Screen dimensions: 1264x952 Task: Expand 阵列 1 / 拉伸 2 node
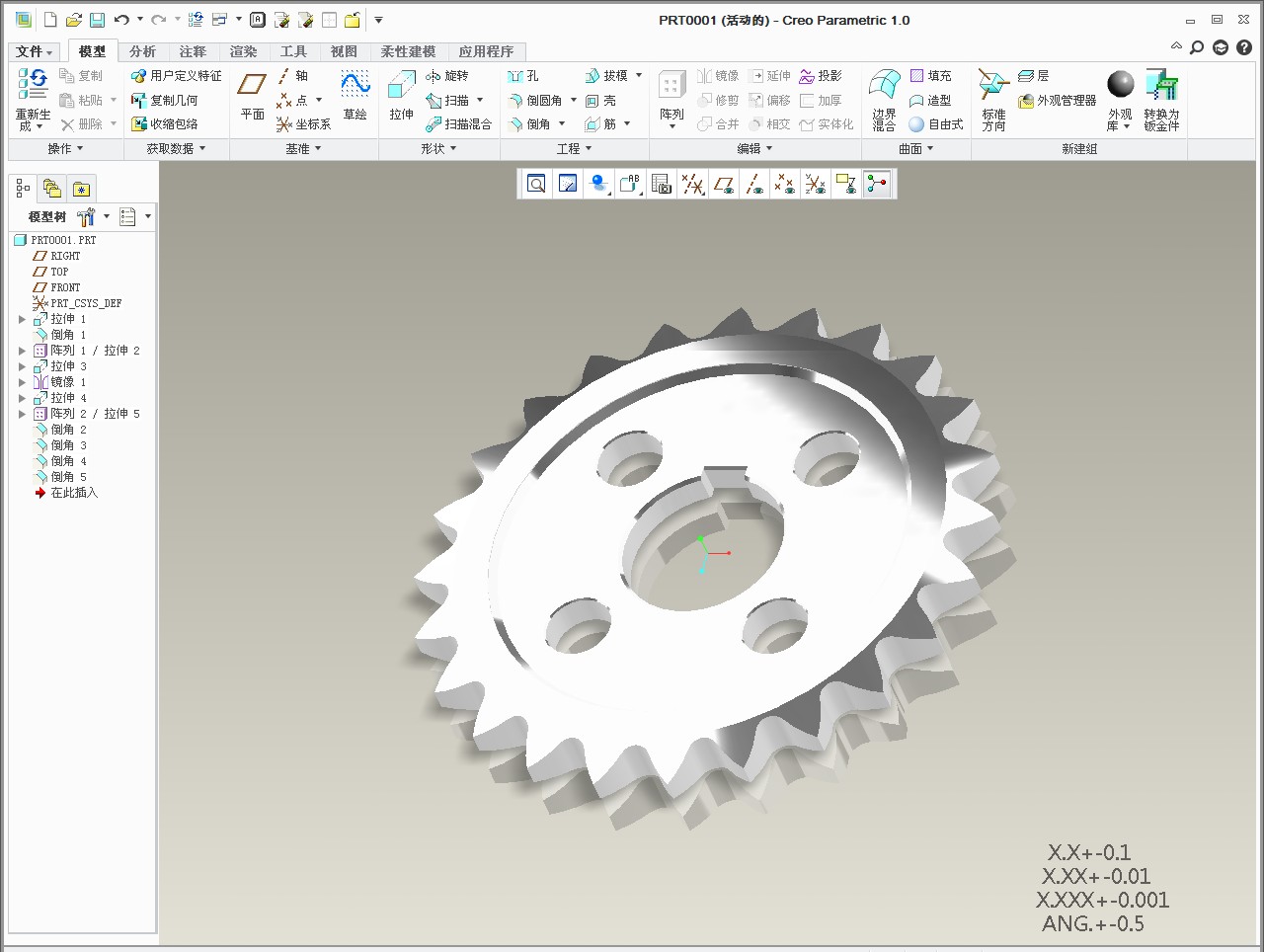click(22, 351)
